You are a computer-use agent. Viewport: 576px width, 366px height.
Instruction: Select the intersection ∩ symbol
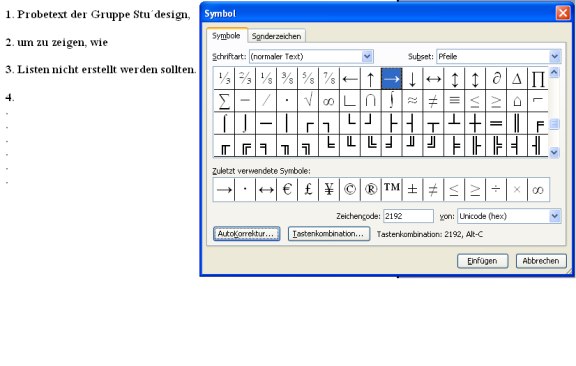371,101
